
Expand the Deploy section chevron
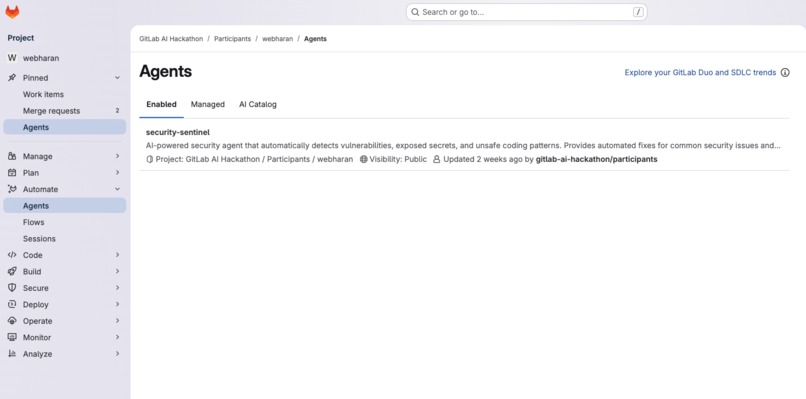(x=117, y=304)
